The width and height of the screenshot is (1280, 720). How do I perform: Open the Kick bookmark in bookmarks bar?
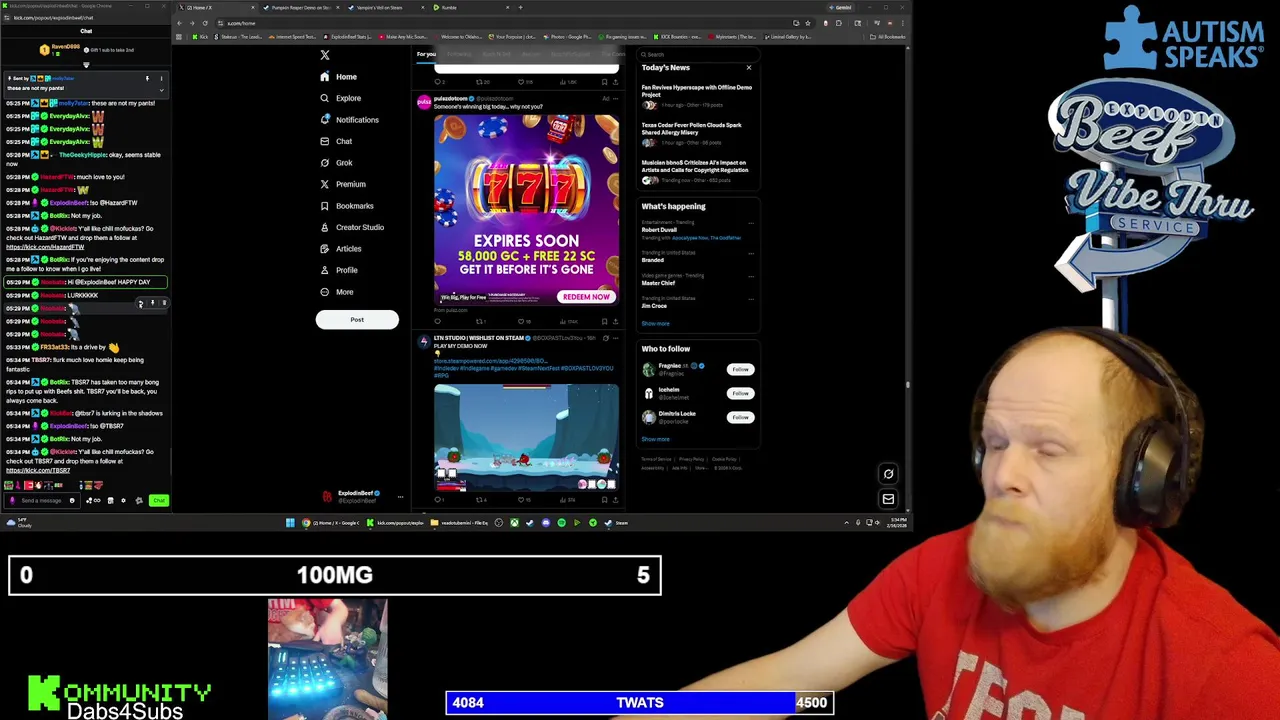click(202, 37)
